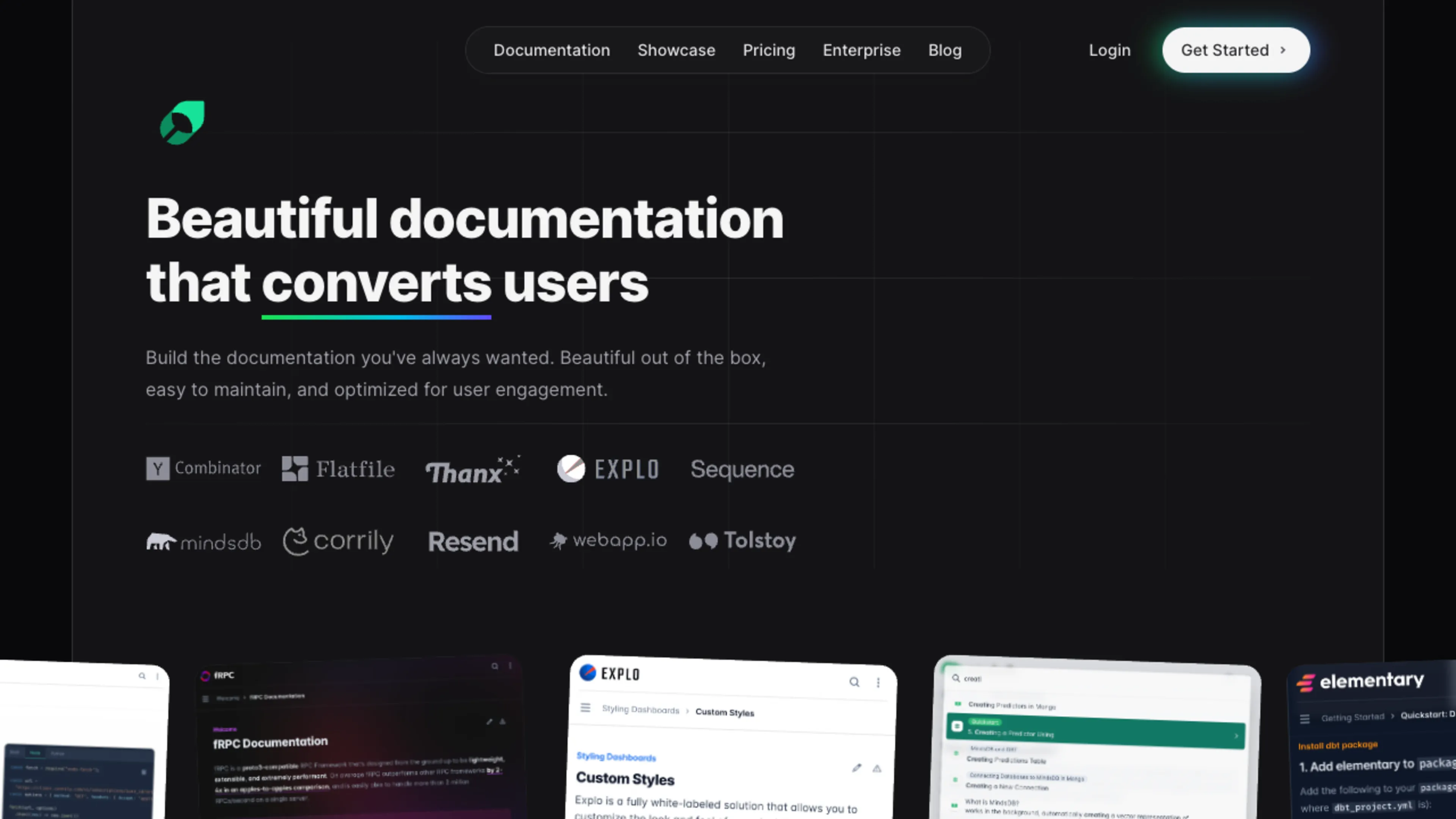Click the fRPC logo in the dark card
The height and width of the screenshot is (819, 1456).
tap(217, 675)
